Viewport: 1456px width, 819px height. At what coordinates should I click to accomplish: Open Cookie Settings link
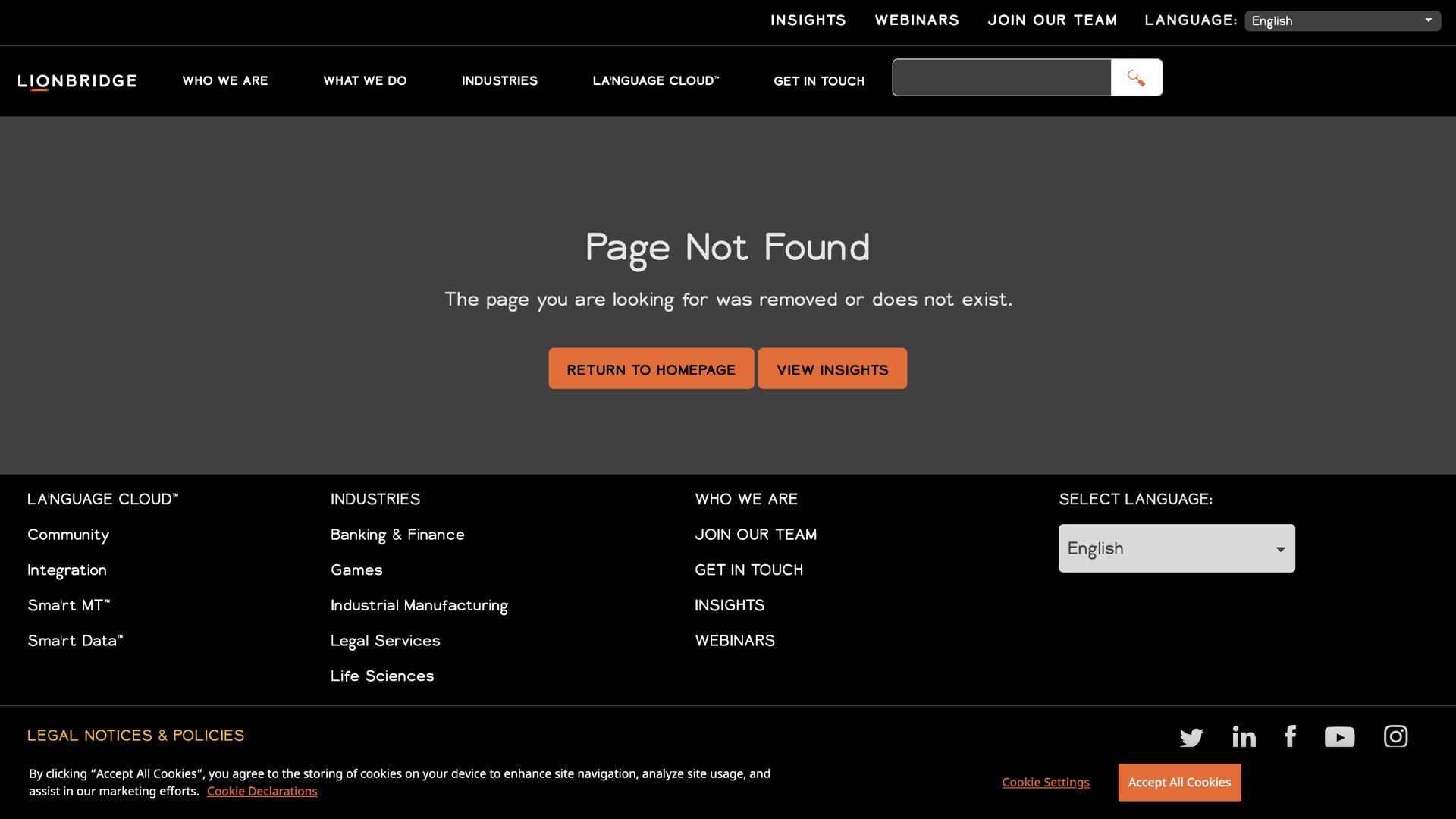(1045, 782)
